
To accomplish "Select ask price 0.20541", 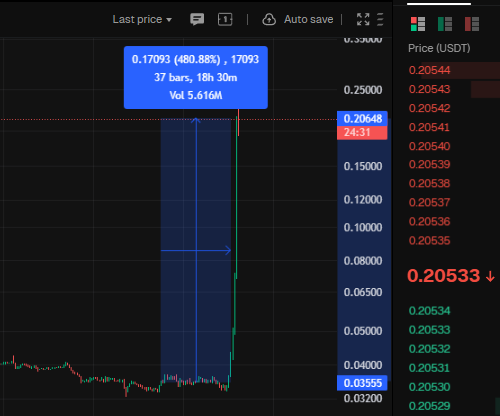I will 429,127.
